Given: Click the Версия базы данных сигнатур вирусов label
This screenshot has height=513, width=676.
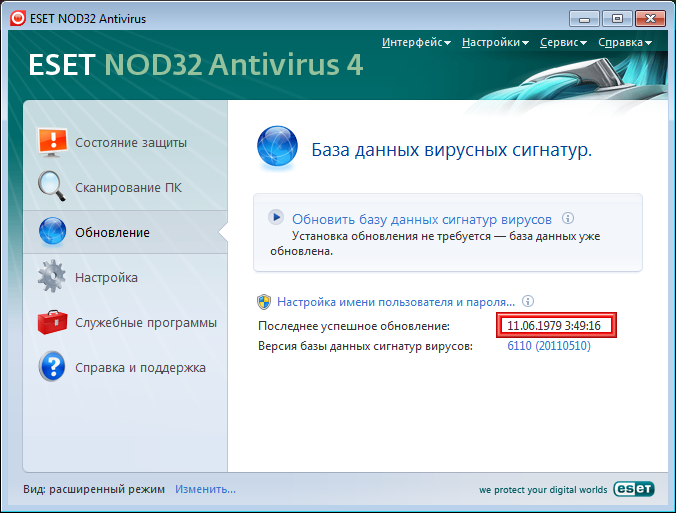Looking at the screenshot, I should (366, 346).
